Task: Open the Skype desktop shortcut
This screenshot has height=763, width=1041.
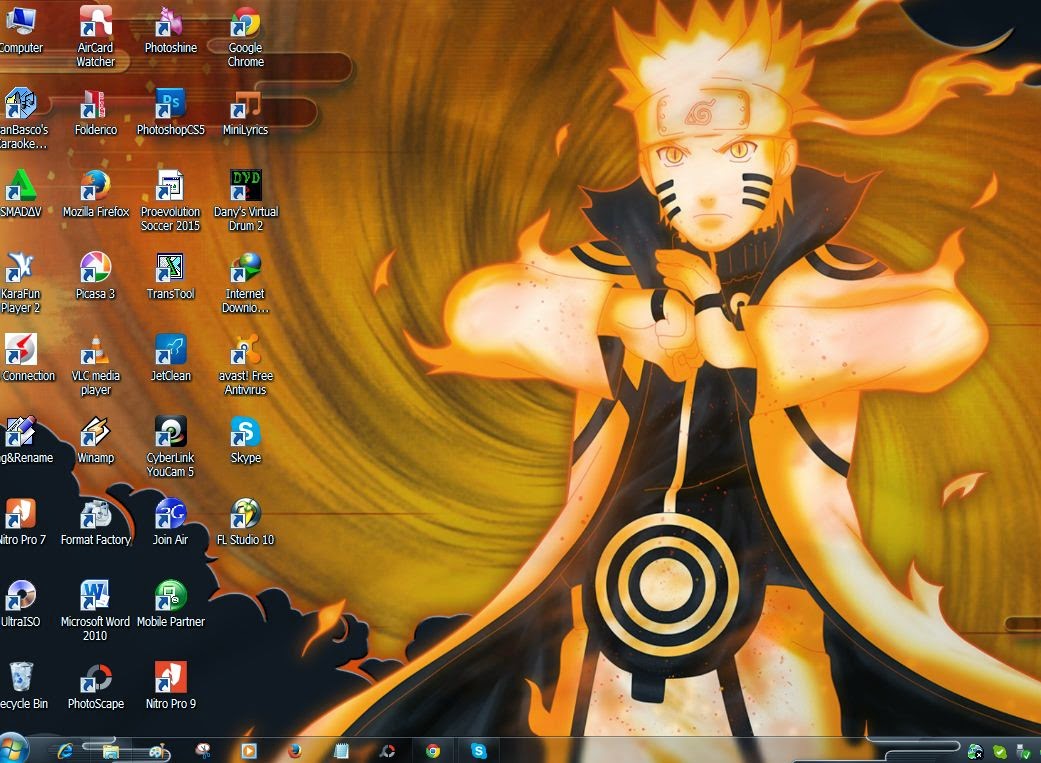Action: pyautogui.click(x=246, y=440)
